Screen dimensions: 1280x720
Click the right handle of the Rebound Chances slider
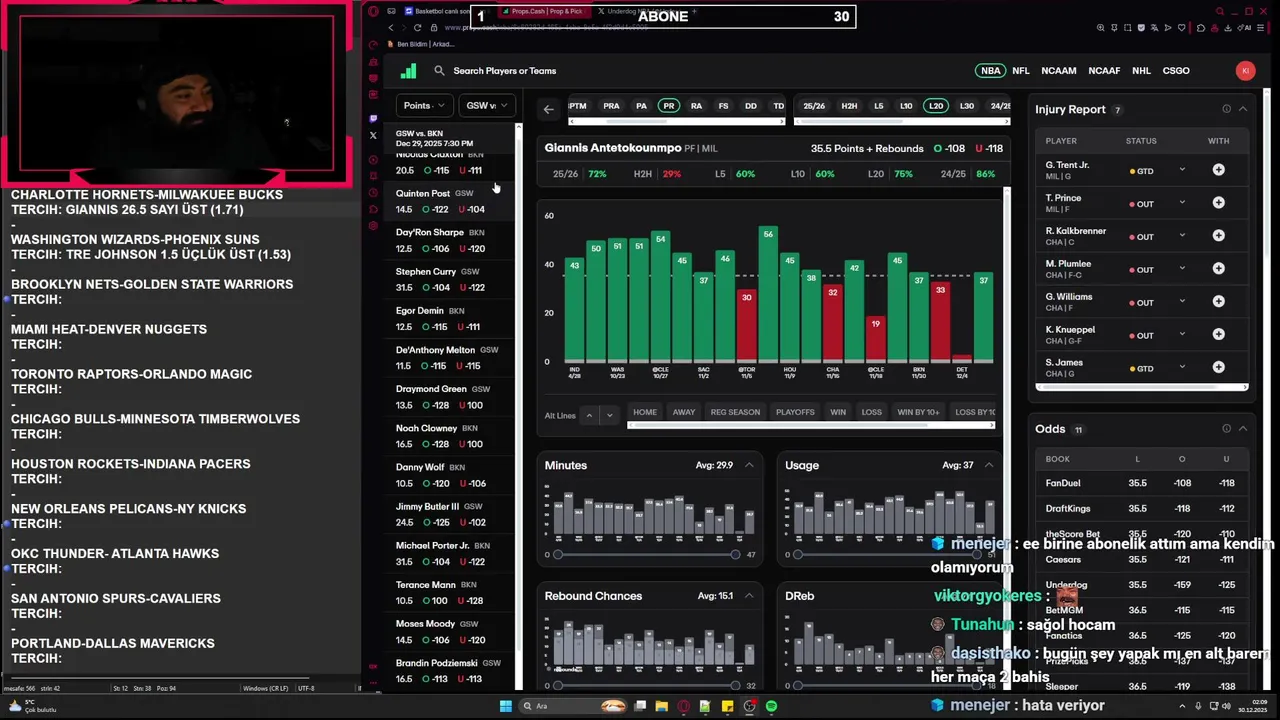point(735,685)
